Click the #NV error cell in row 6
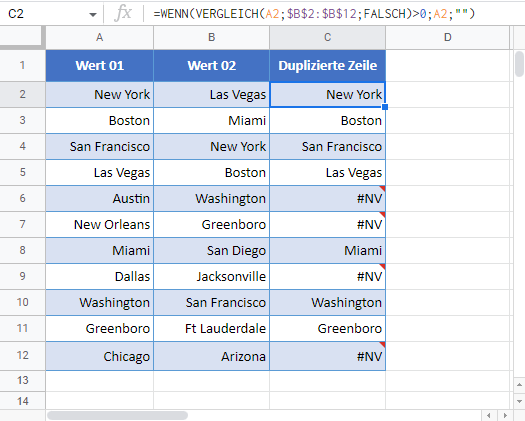The width and height of the screenshot is (525, 421). (x=327, y=199)
